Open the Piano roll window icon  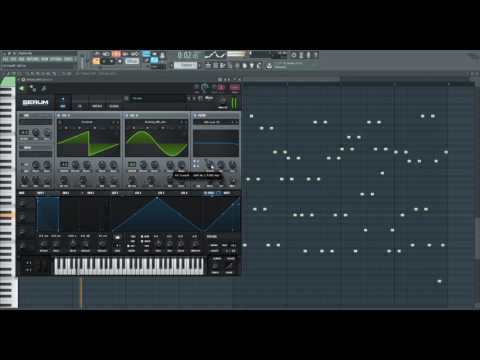tap(215, 65)
